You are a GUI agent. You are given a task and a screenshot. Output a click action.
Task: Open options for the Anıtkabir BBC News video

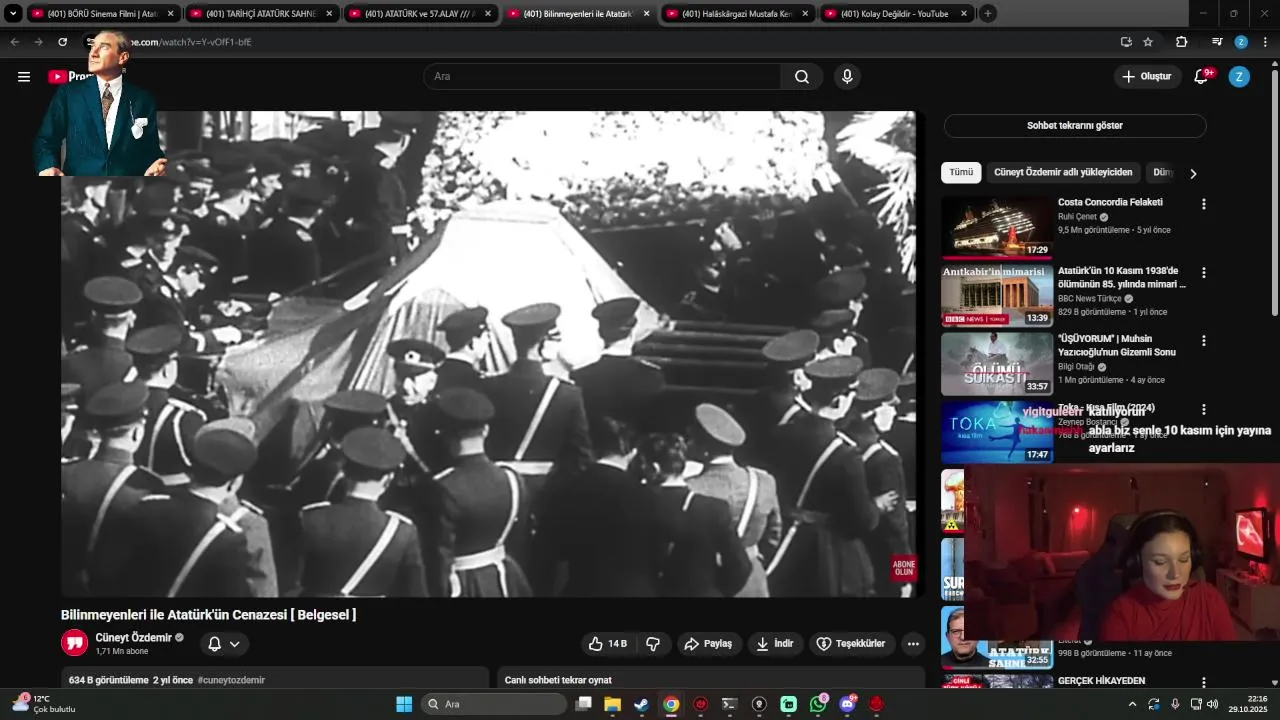(1204, 272)
